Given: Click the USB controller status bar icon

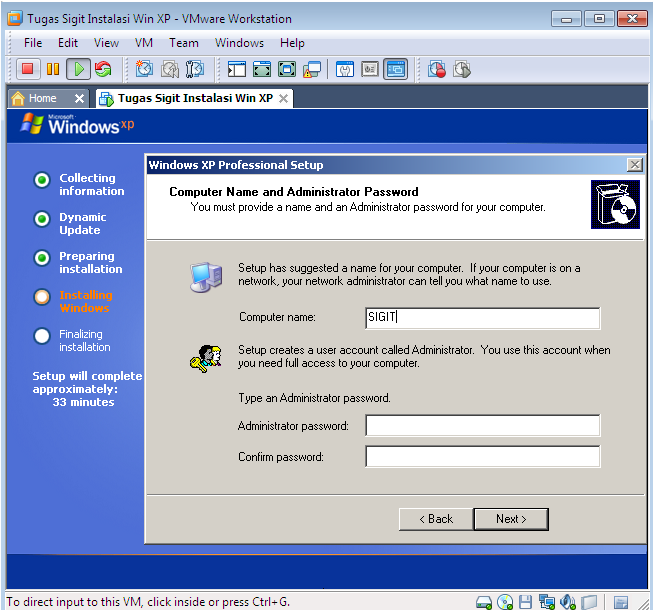Looking at the screenshot, I should tap(589, 602).
